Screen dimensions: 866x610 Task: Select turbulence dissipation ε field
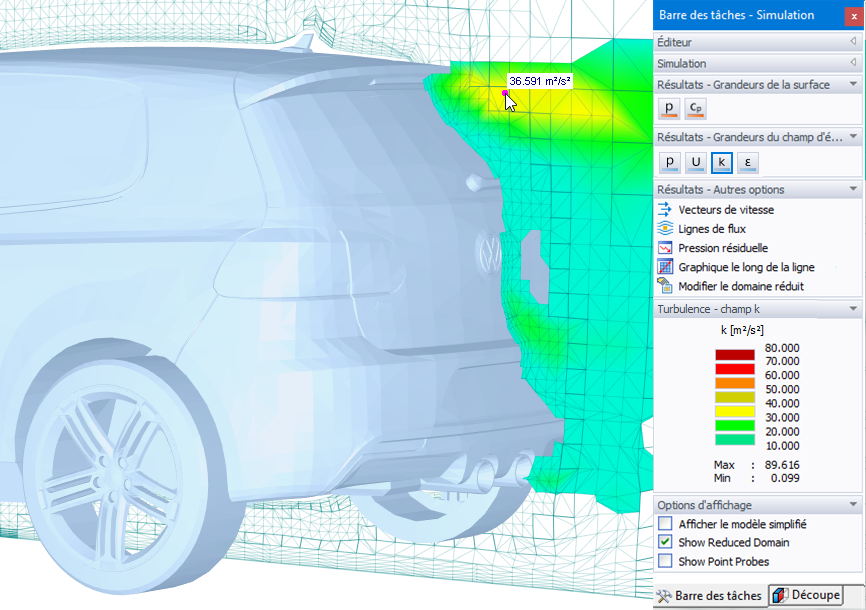pos(748,162)
